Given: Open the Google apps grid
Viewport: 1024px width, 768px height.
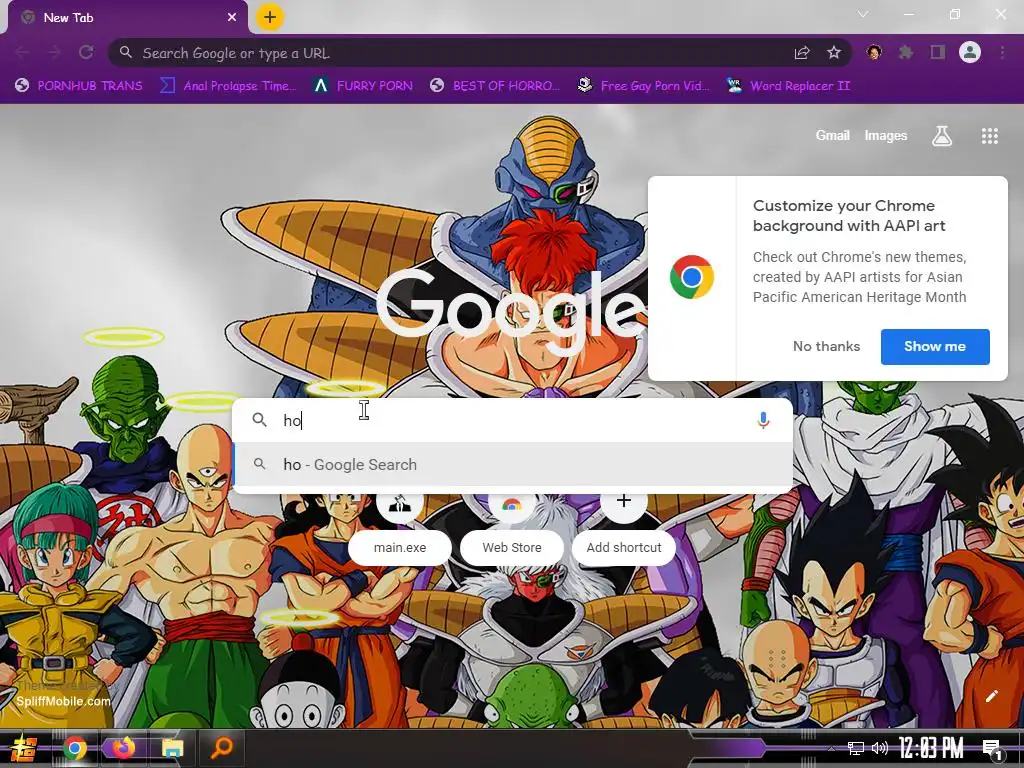Looking at the screenshot, I should point(990,136).
